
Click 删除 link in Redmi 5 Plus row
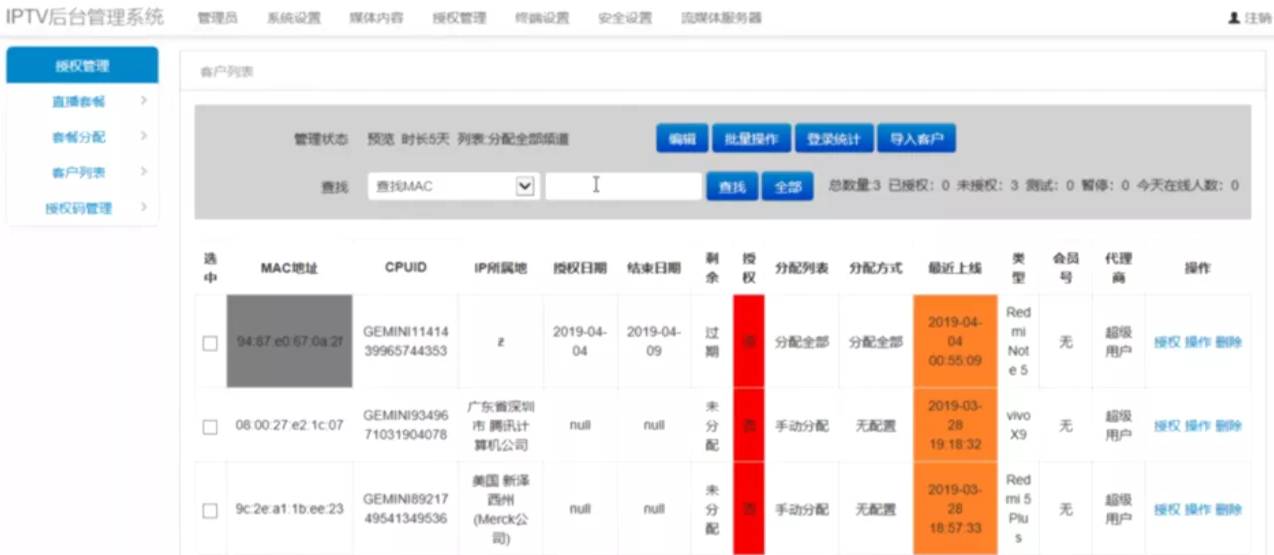point(1229,510)
